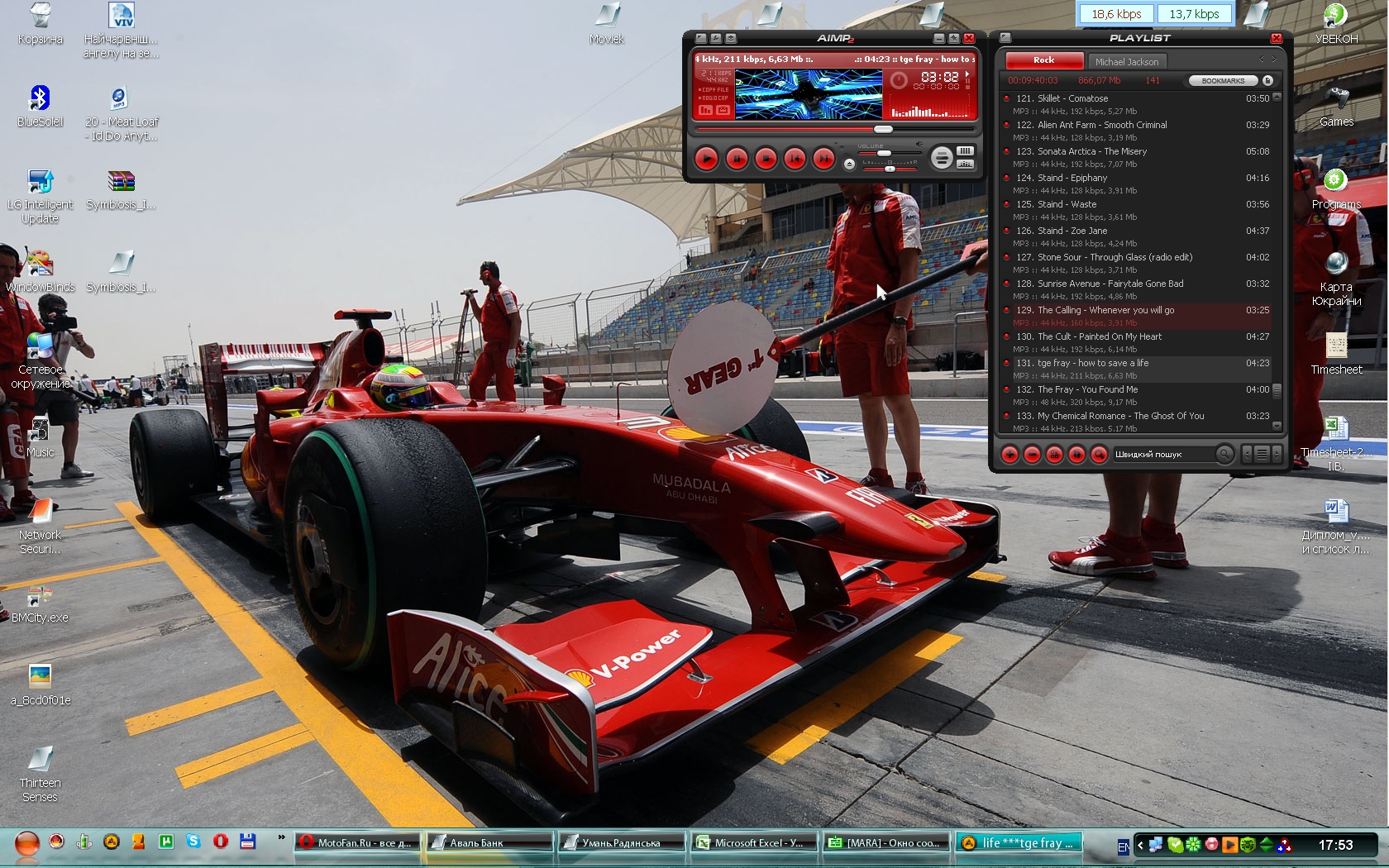Click the playlist miscellaneous grid button

pyautogui.click(x=1054, y=454)
